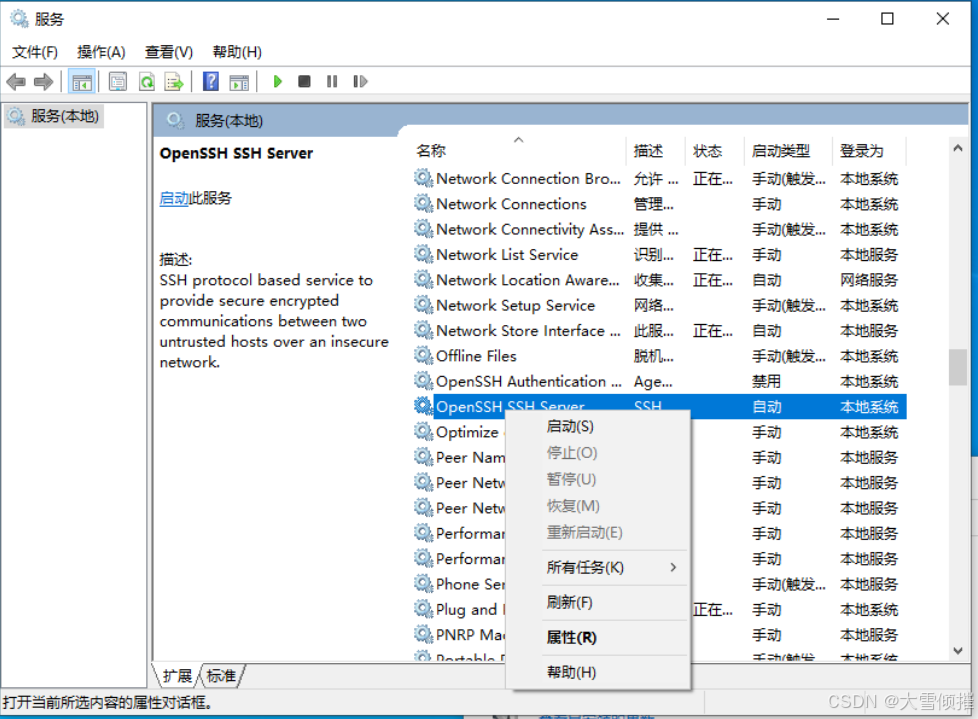Switch to the 标准 tab
This screenshot has height=719, width=978.
point(221,676)
